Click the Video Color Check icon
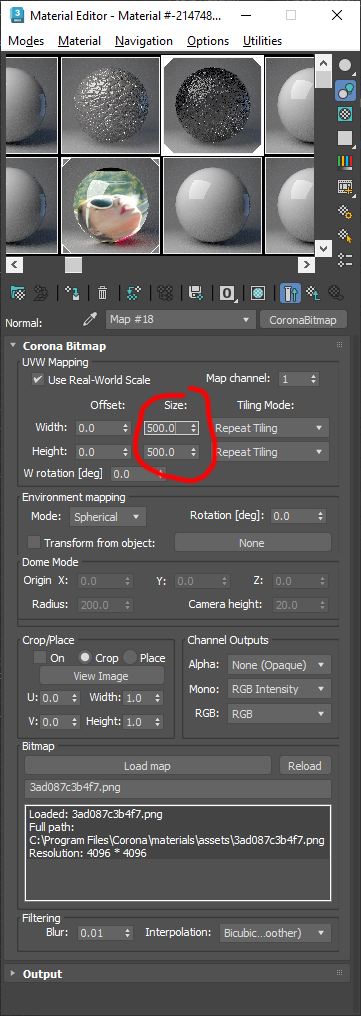Image resolution: width=361 pixels, height=1016 pixels. pyautogui.click(x=345, y=163)
